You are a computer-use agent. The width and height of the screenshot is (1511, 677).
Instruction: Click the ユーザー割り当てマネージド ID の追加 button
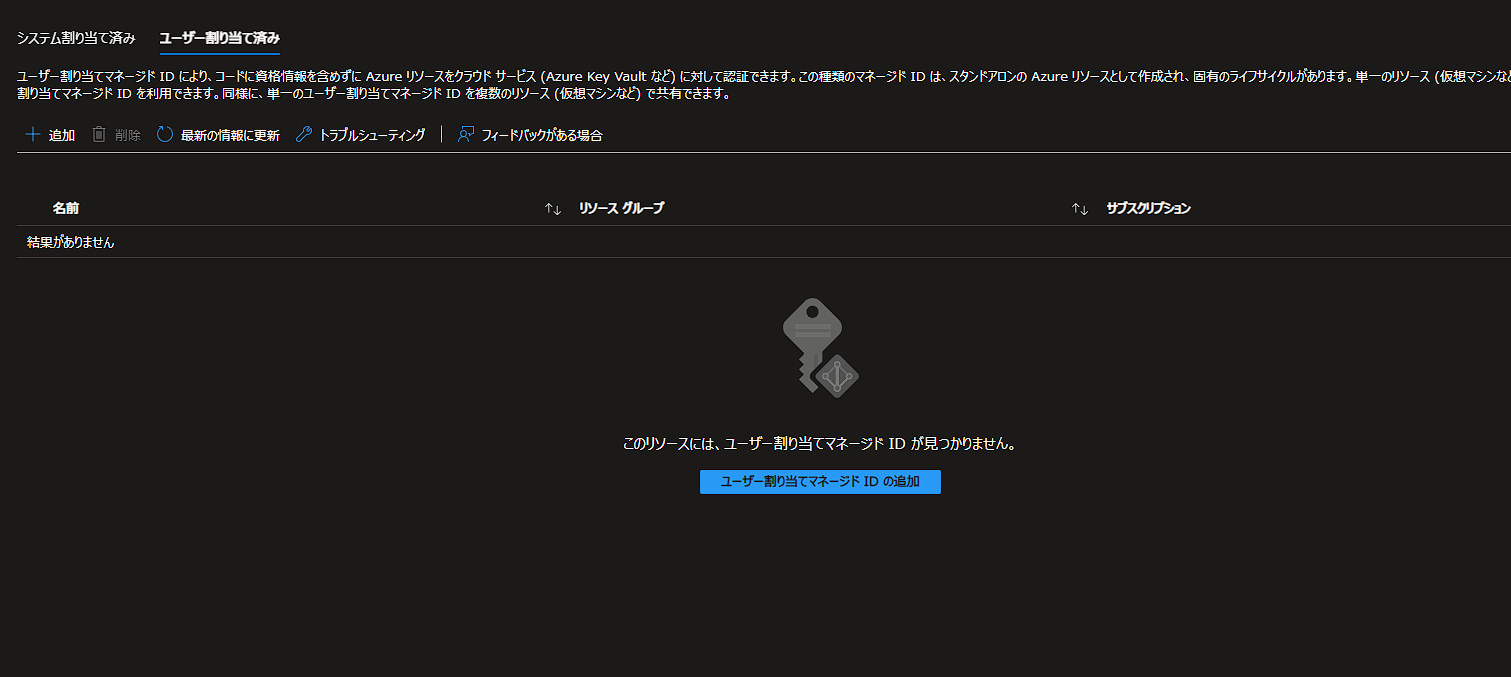click(820, 481)
